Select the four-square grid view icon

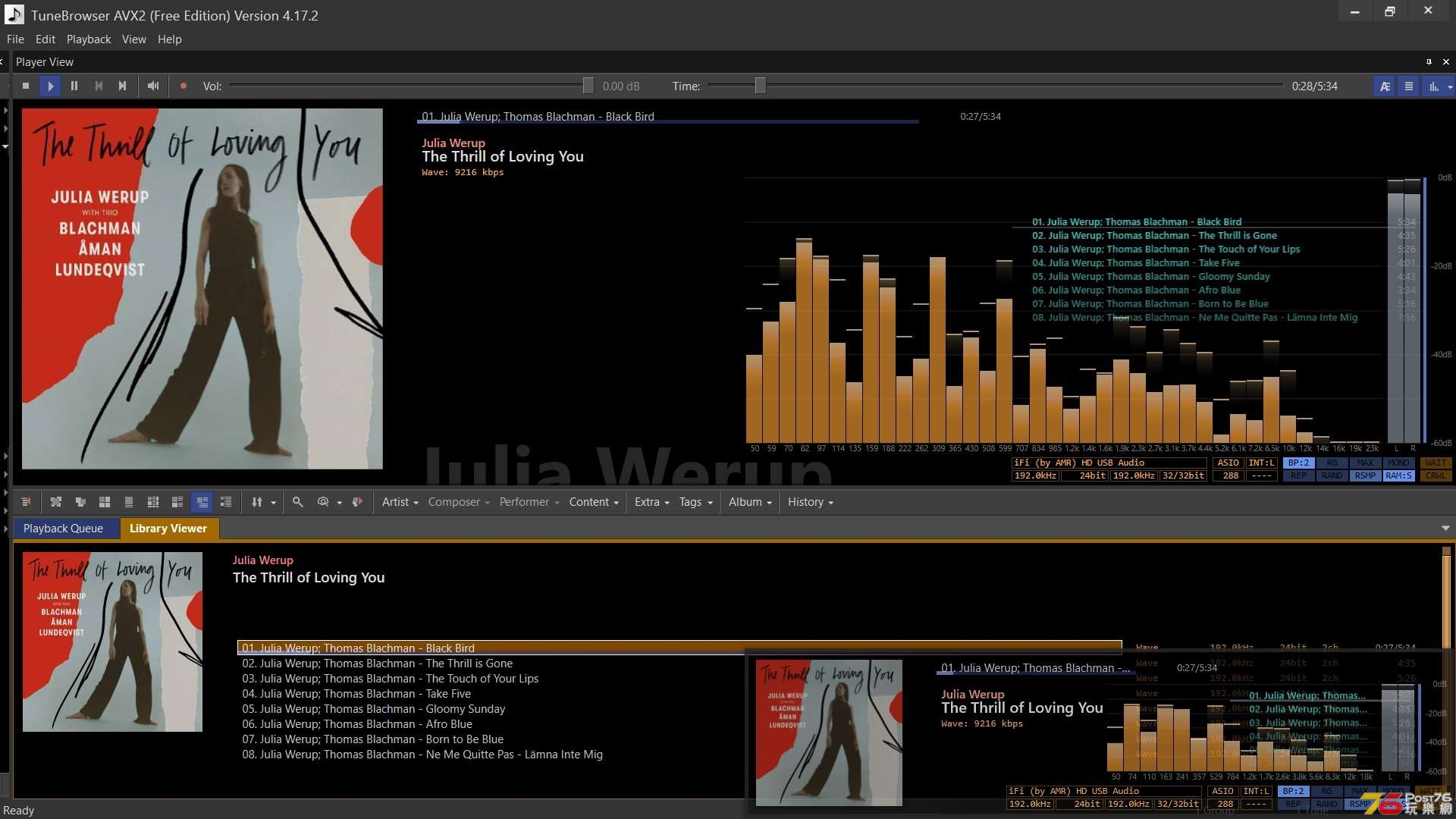105,502
